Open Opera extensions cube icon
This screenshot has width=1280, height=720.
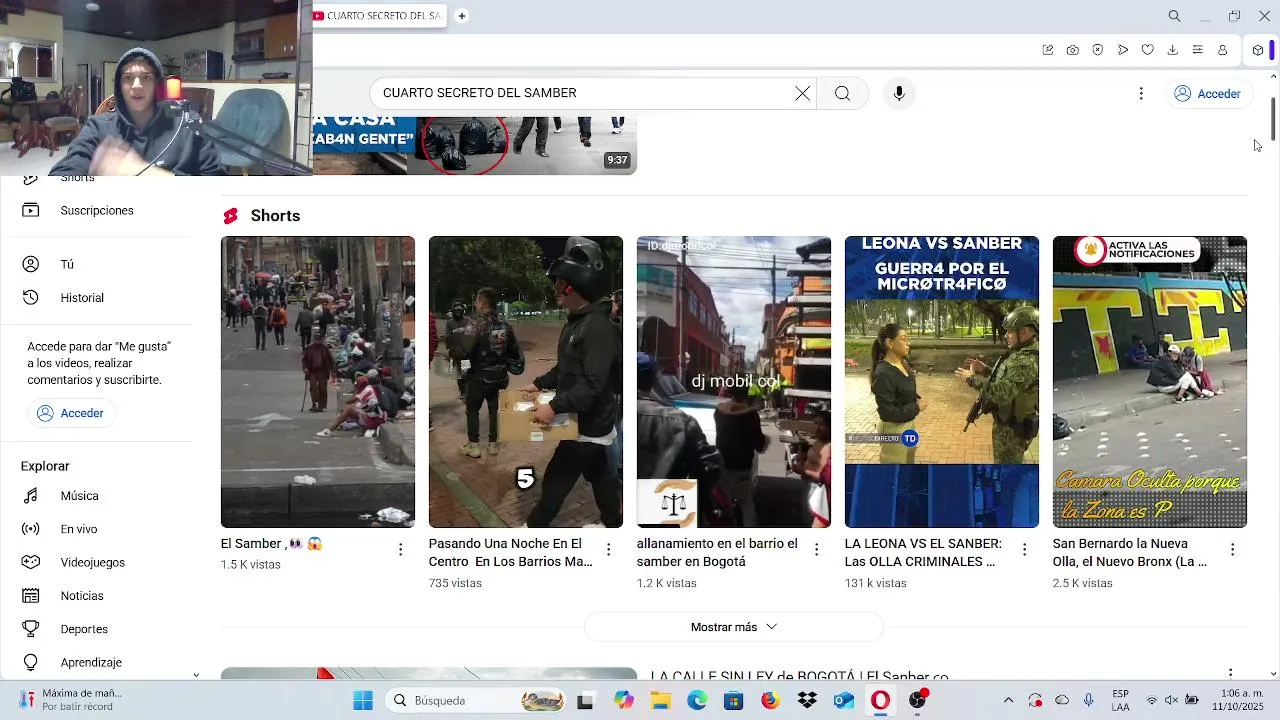click(1258, 50)
